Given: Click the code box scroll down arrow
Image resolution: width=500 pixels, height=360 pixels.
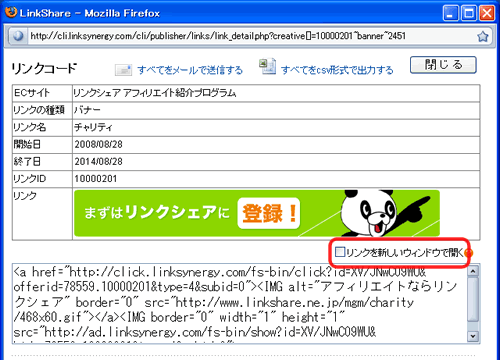Looking at the screenshot, I should 473,336.
